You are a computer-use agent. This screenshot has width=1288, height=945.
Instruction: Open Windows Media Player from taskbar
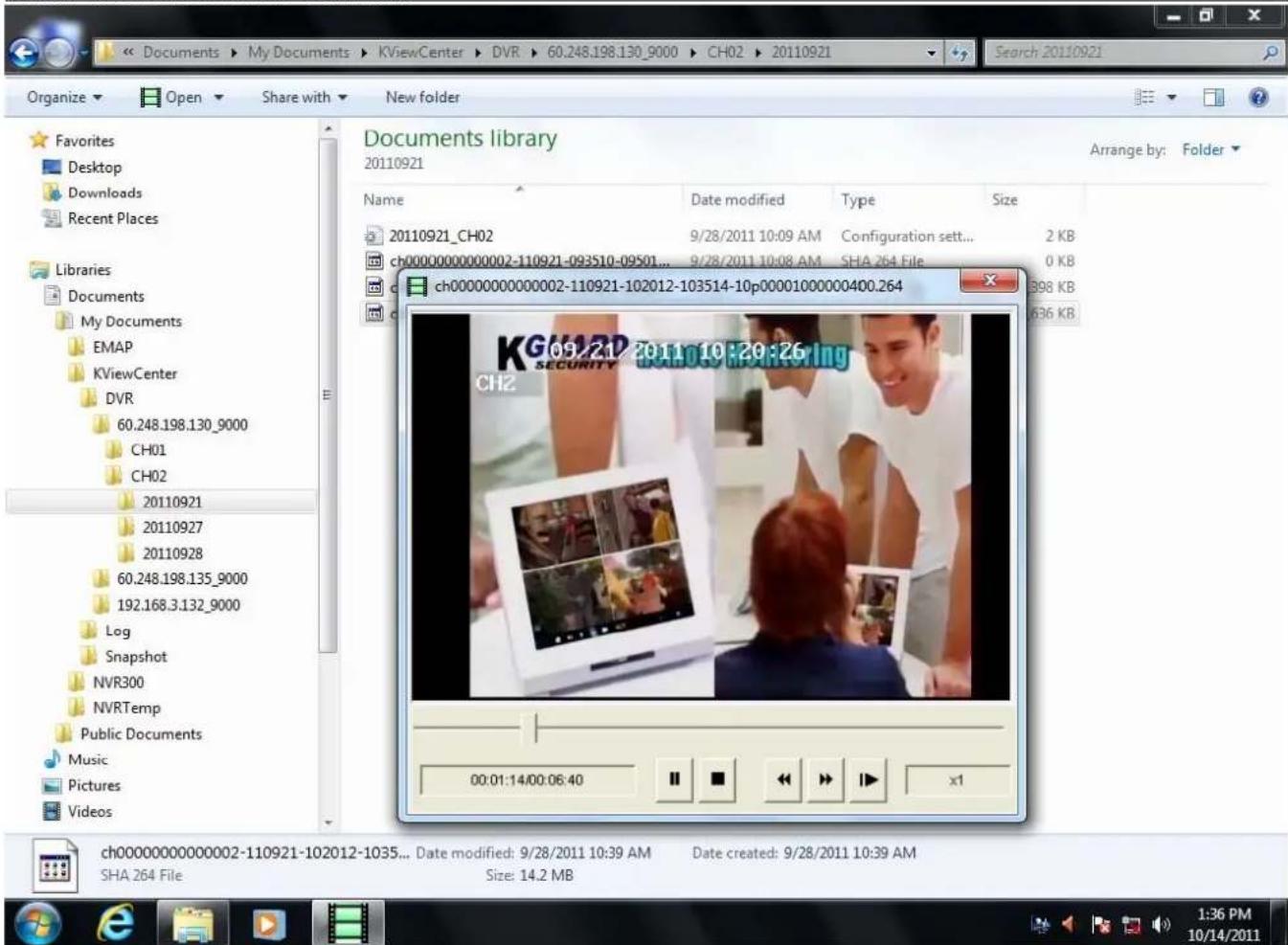pyautogui.click(x=268, y=923)
